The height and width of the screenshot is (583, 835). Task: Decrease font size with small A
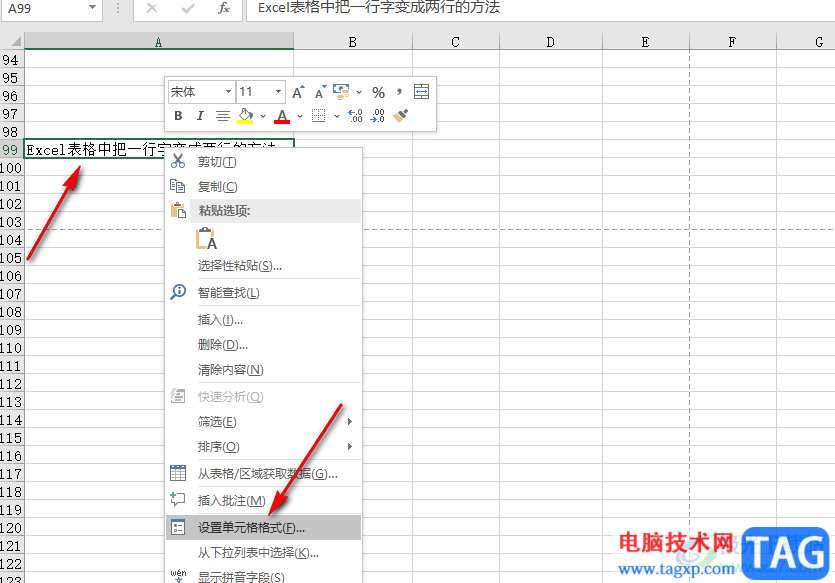point(320,92)
